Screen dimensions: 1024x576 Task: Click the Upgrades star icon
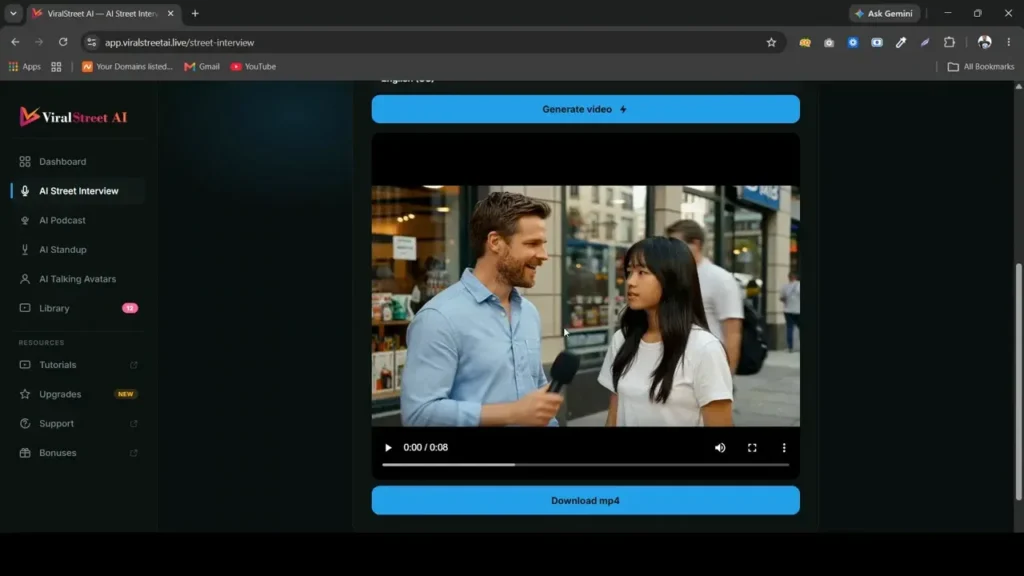25,394
